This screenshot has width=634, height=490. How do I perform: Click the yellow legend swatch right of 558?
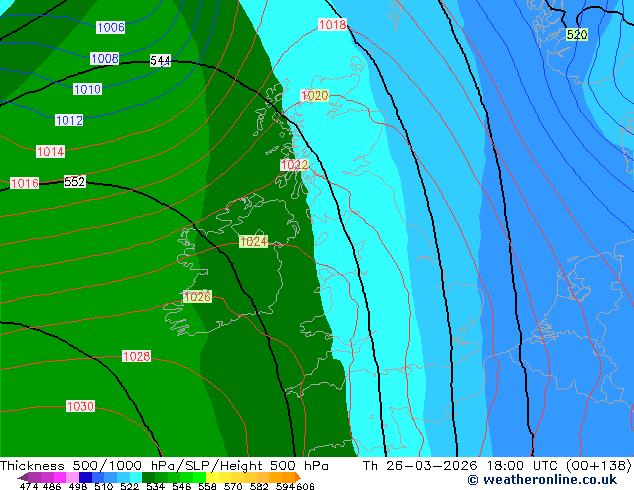tap(213, 477)
